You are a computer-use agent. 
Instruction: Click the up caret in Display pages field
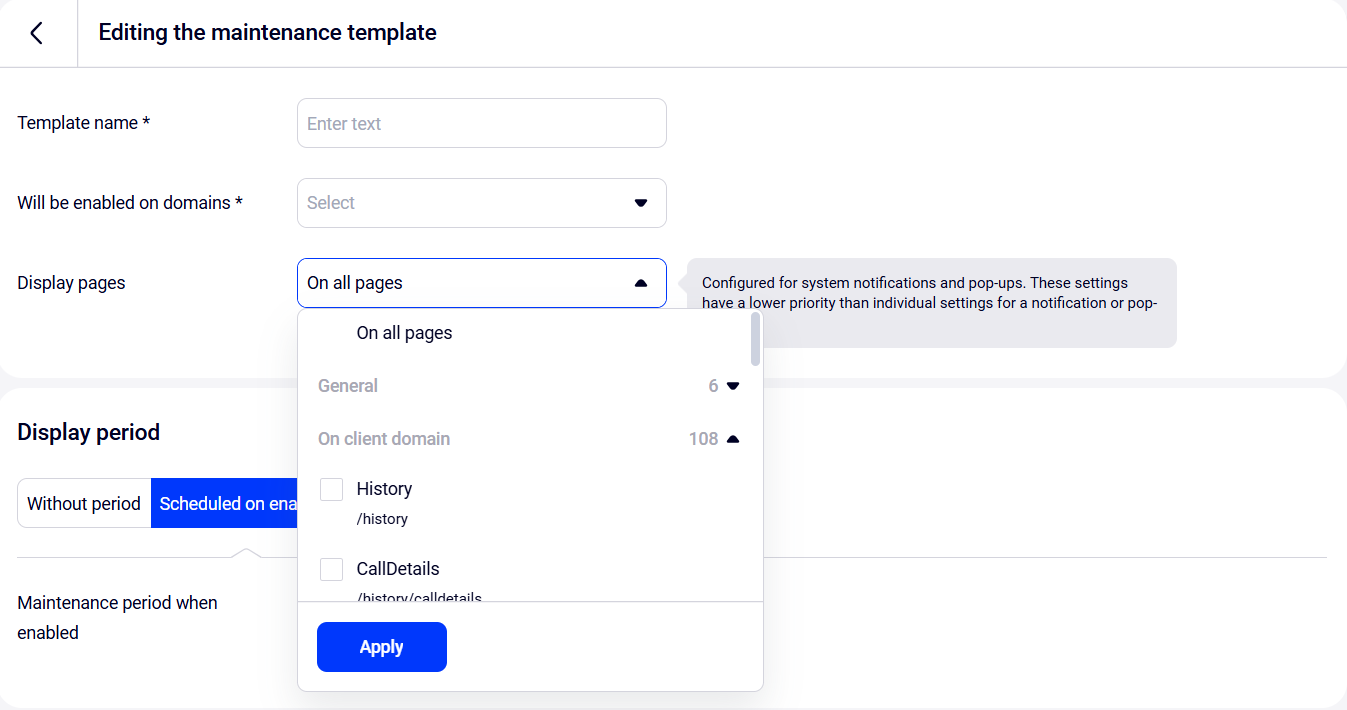coord(641,283)
